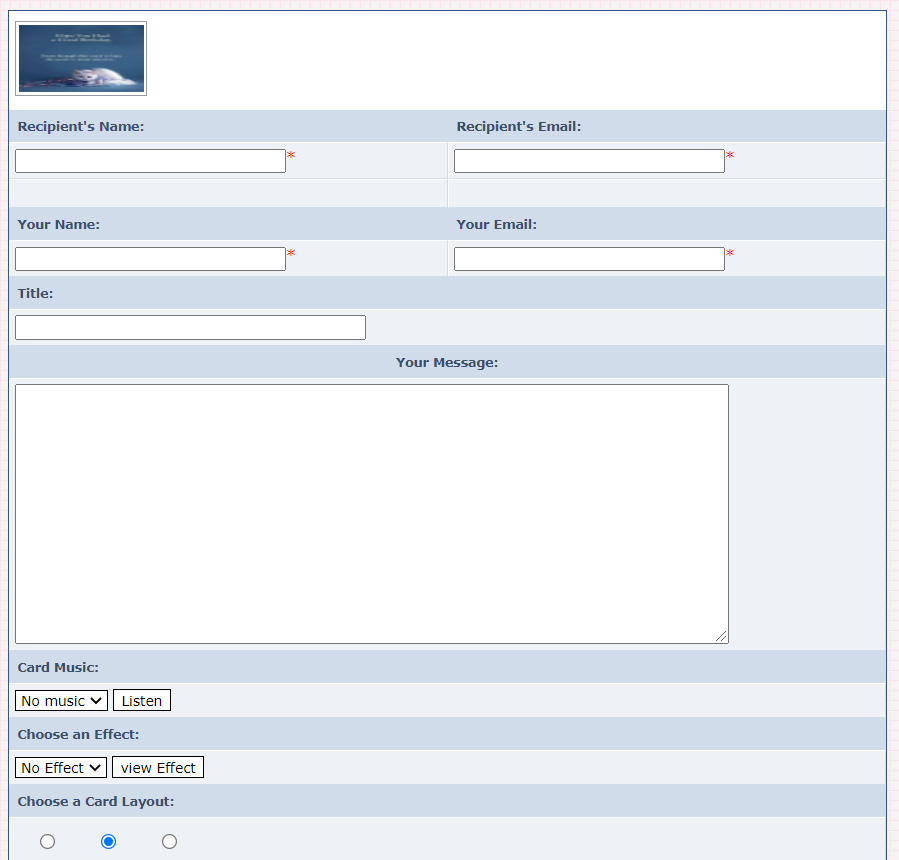The image size is (899, 860).
Task: Click the view Effect button
Action: (158, 768)
